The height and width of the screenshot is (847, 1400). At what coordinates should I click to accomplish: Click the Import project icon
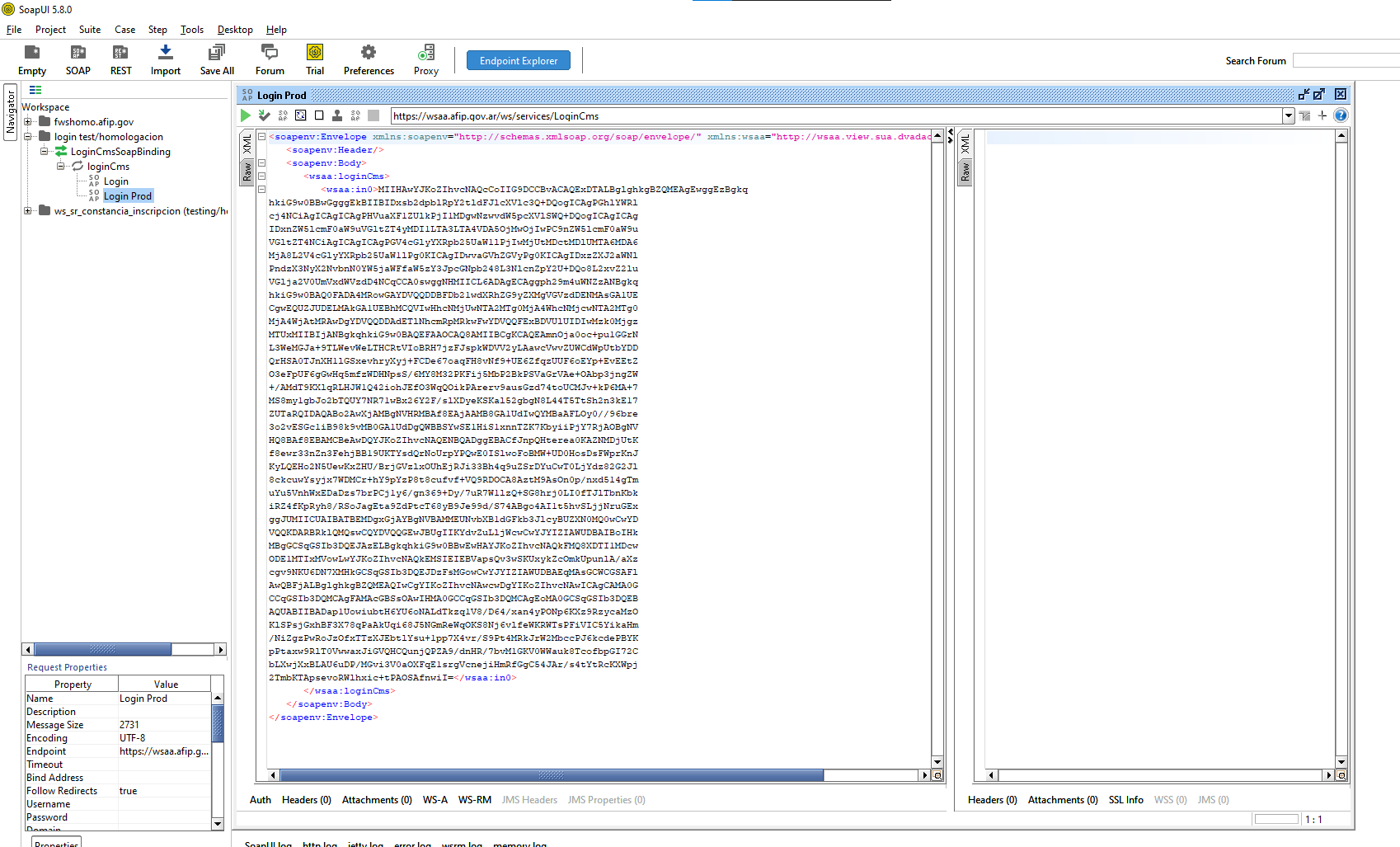(165, 60)
